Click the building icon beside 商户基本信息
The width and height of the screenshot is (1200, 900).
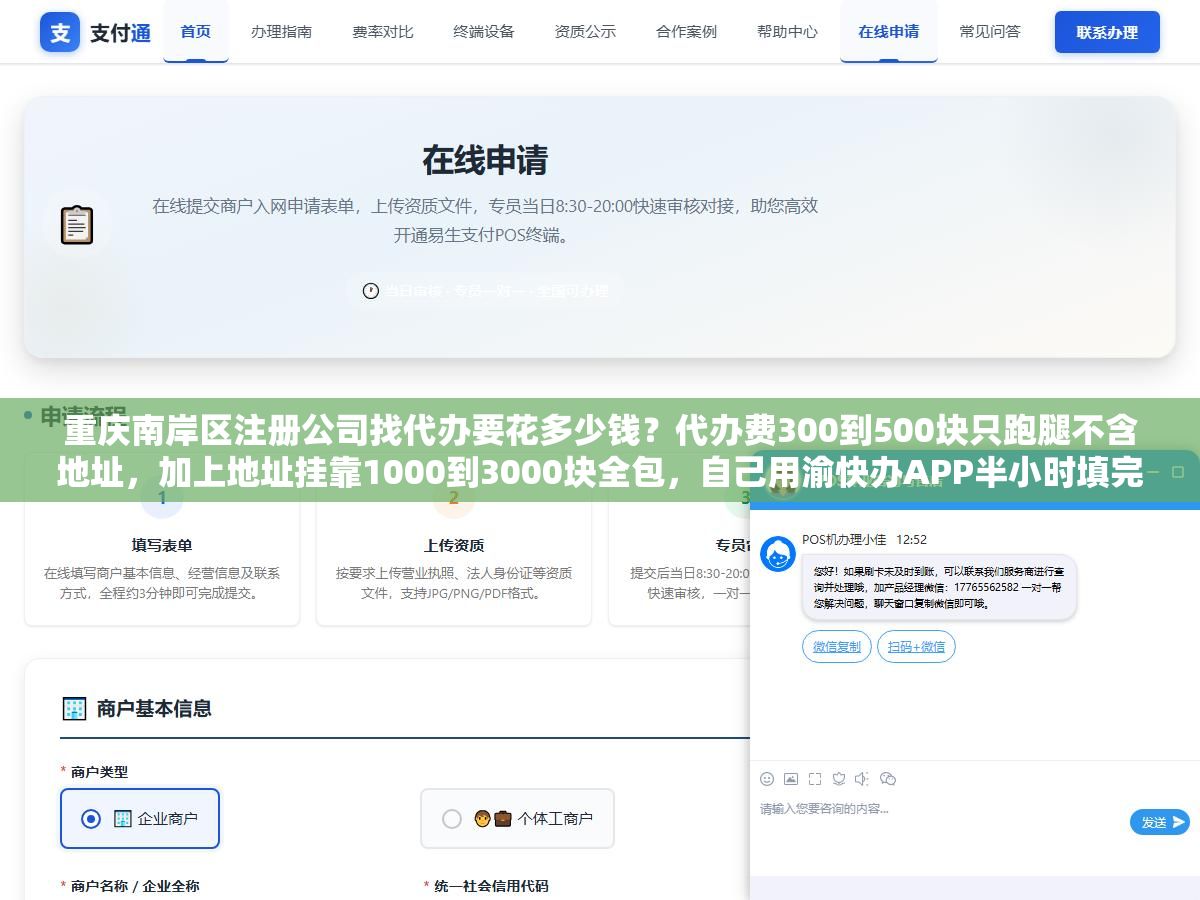coord(75,709)
